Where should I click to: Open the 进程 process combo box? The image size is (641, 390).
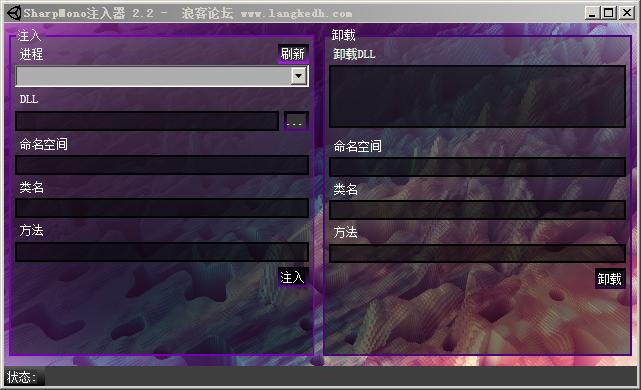click(x=162, y=76)
